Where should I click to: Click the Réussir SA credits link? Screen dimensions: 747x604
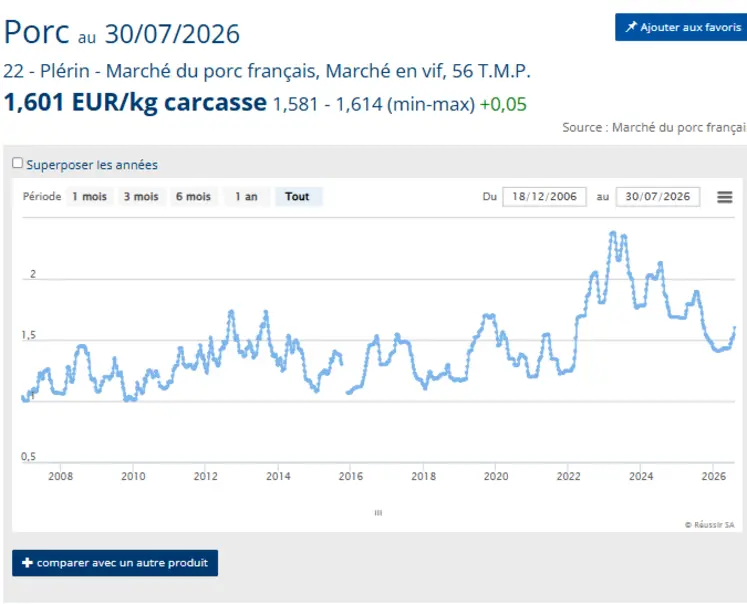(x=710, y=524)
